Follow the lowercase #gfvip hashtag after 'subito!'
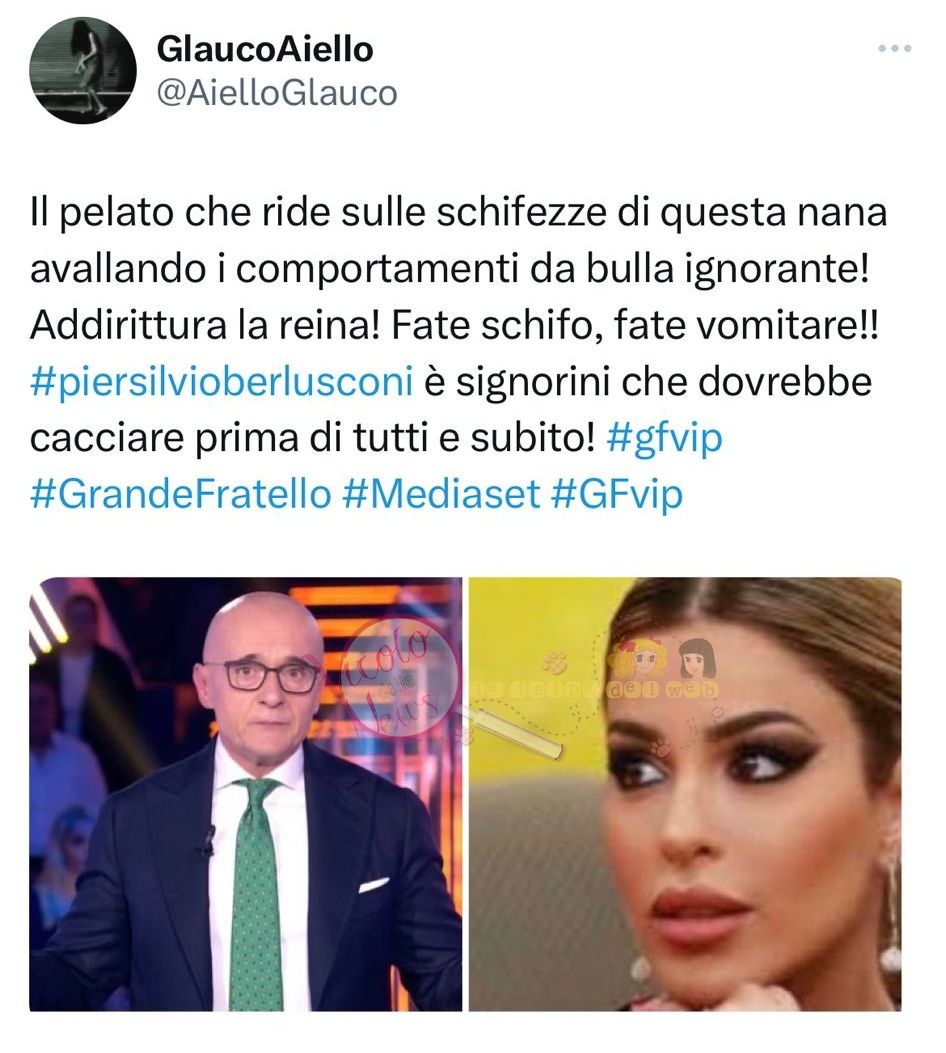The height and width of the screenshot is (1053, 946). click(x=664, y=439)
